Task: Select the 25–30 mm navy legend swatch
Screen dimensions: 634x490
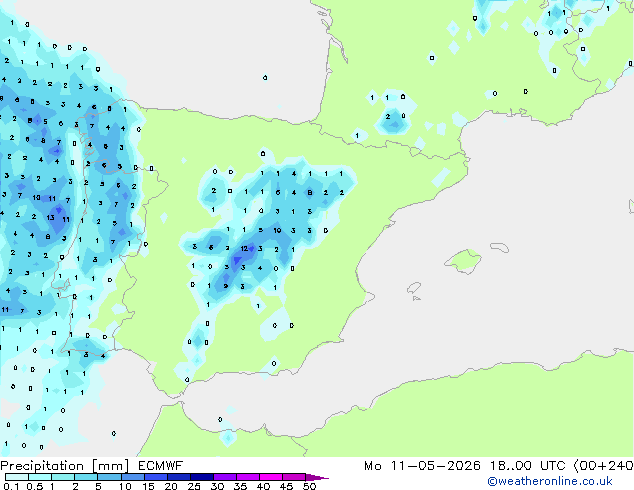Action: (201, 477)
